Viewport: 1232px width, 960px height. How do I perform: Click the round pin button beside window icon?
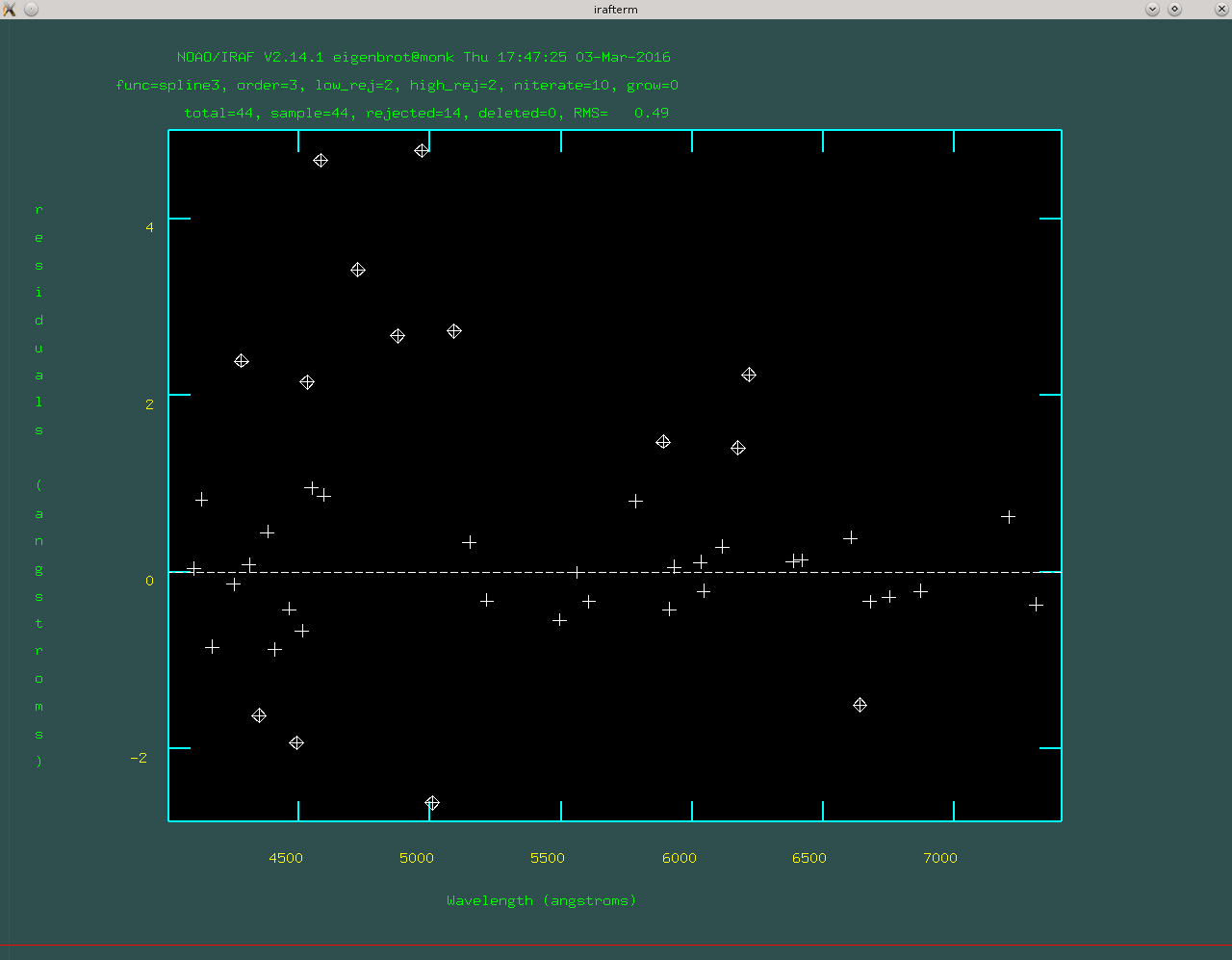pos(31,9)
